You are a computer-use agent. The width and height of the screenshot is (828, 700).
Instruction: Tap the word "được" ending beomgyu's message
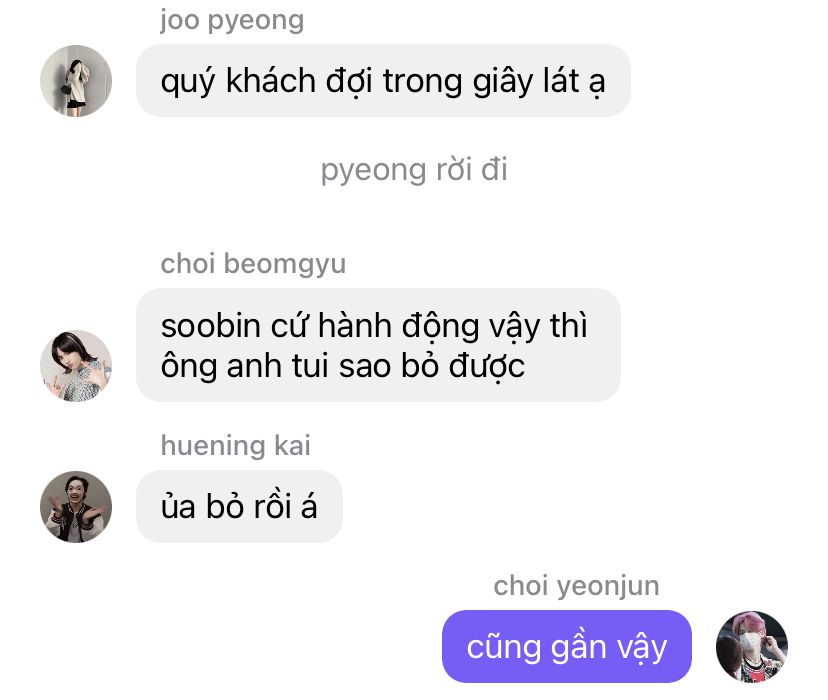point(486,366)
